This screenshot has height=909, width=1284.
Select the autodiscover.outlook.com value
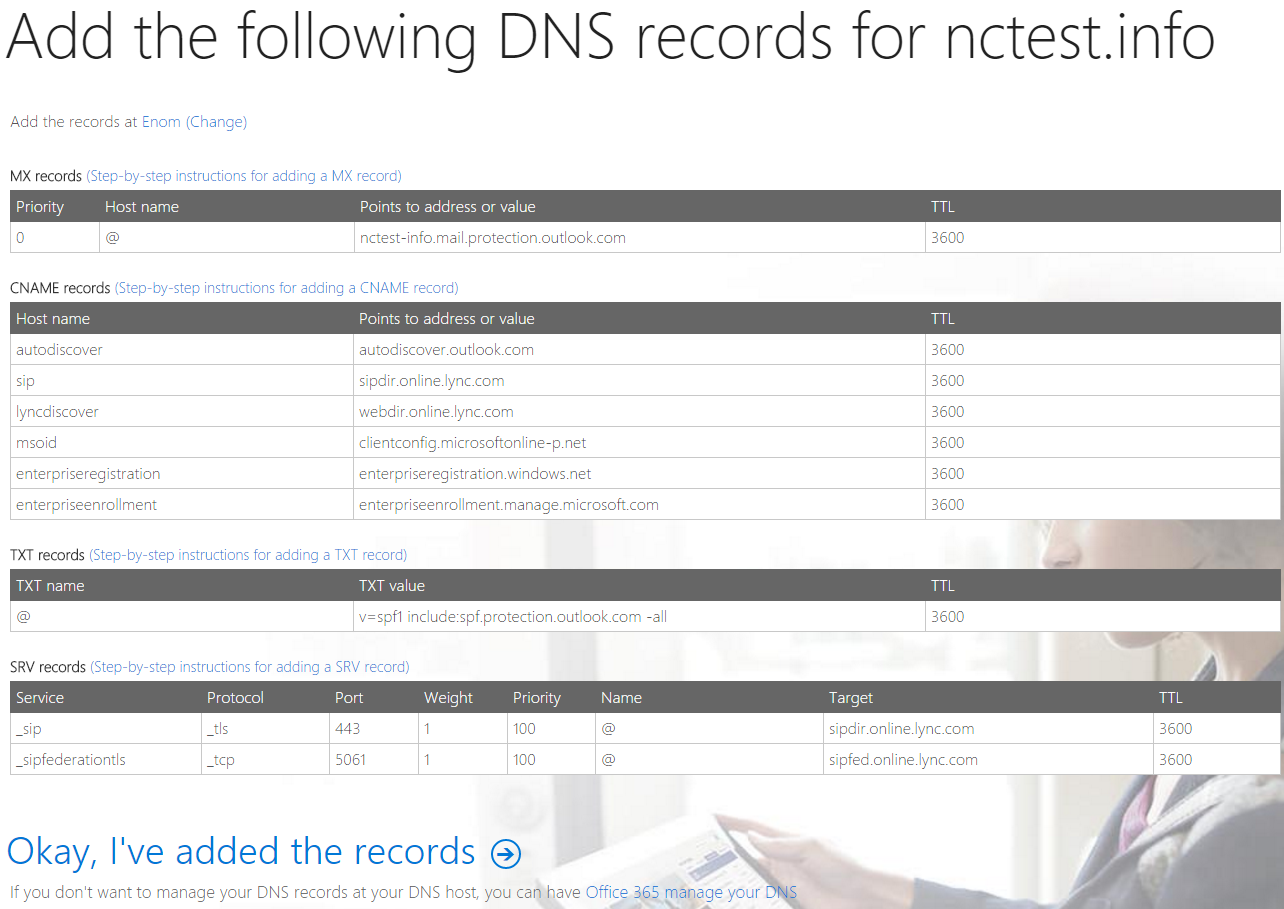(446, 350)
